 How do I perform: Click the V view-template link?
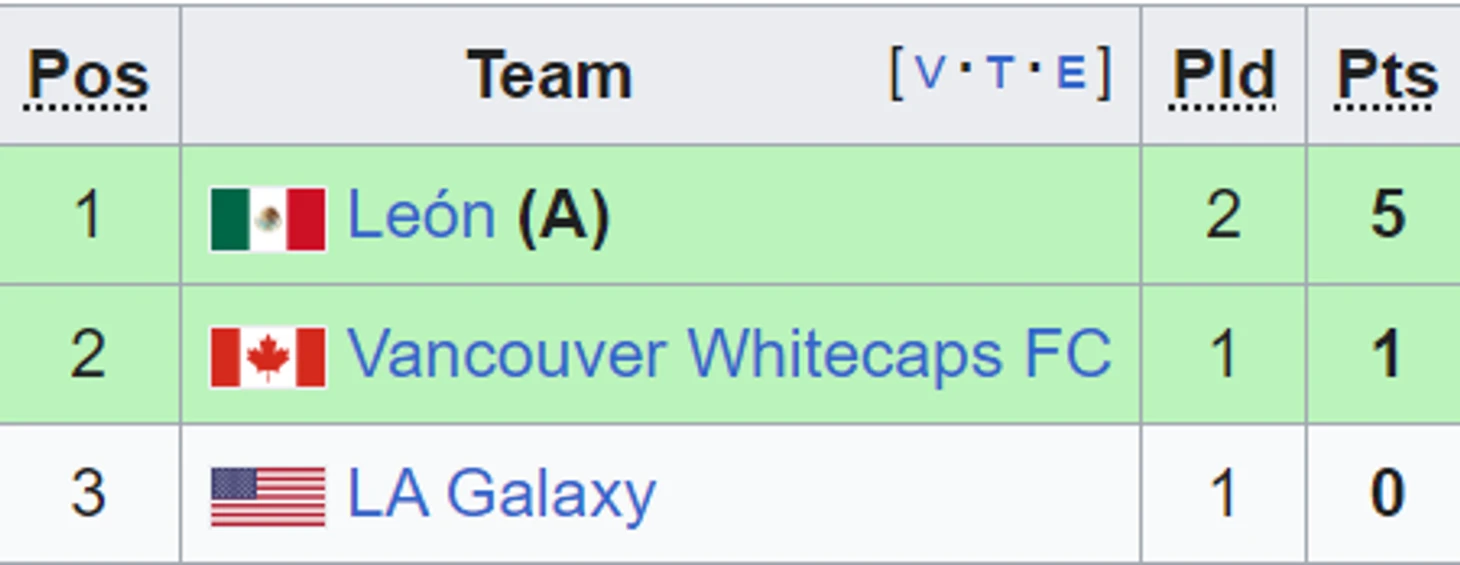(x=929, y=73)
